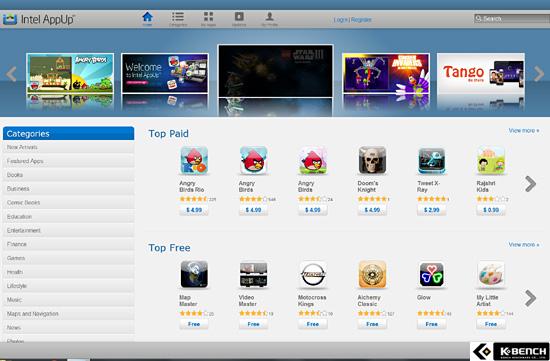Get Motocross Kings with Free button
The width and height of the screenshot is (550, 361).
point(313,324)
